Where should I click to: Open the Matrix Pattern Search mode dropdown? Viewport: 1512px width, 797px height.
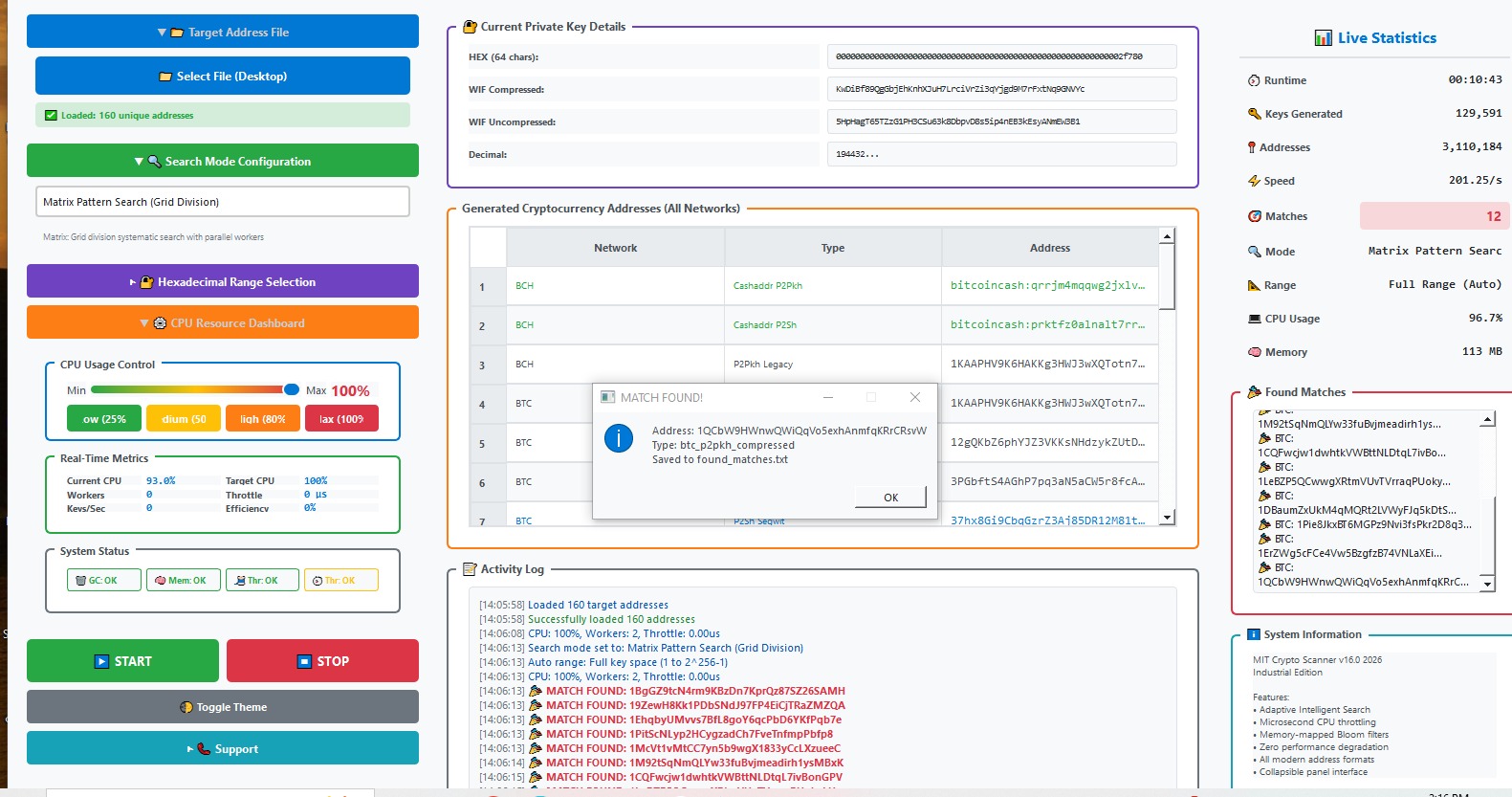pos(223,202)
